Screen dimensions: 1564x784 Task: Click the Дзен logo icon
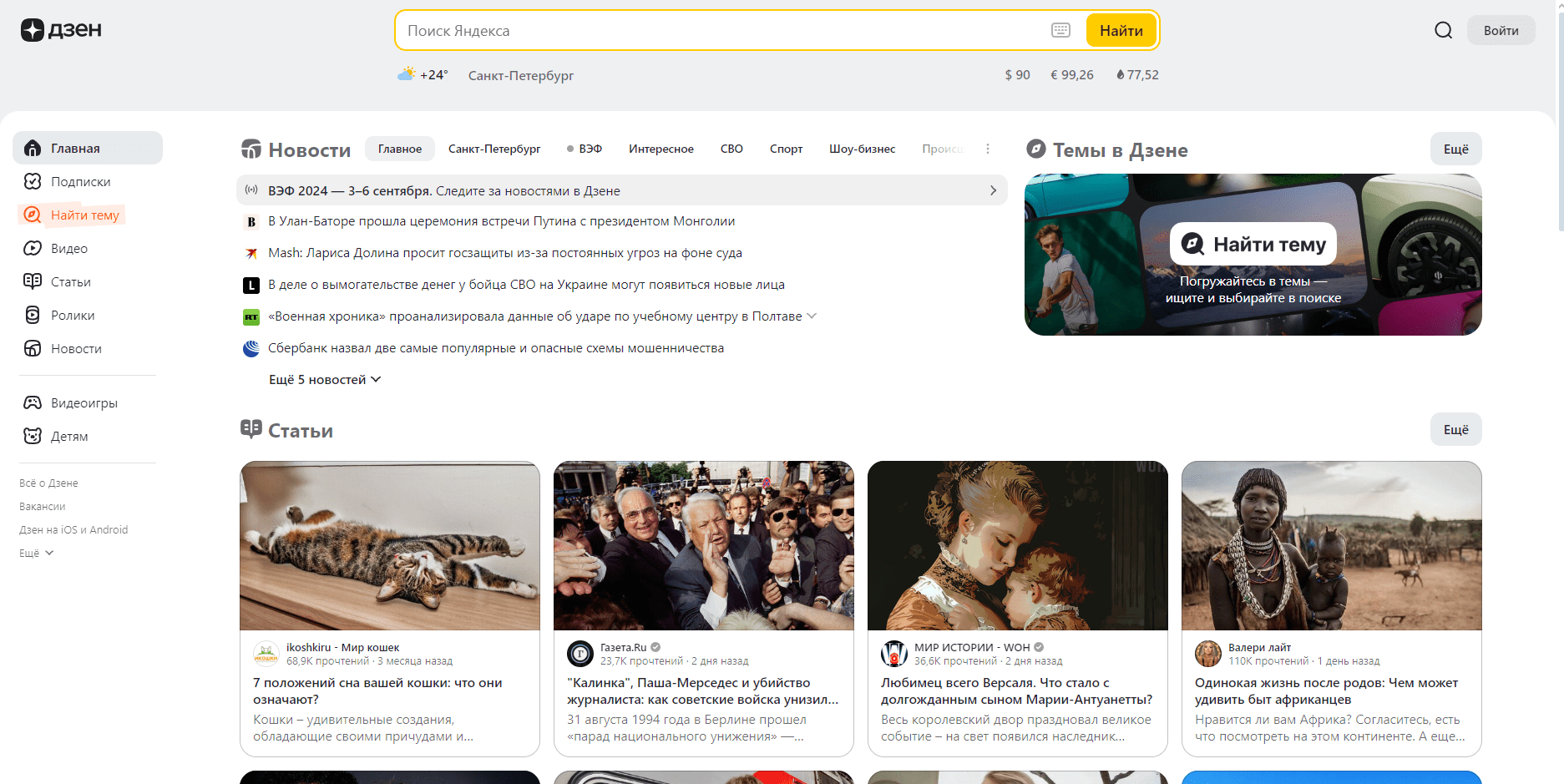tap(32, 29)
